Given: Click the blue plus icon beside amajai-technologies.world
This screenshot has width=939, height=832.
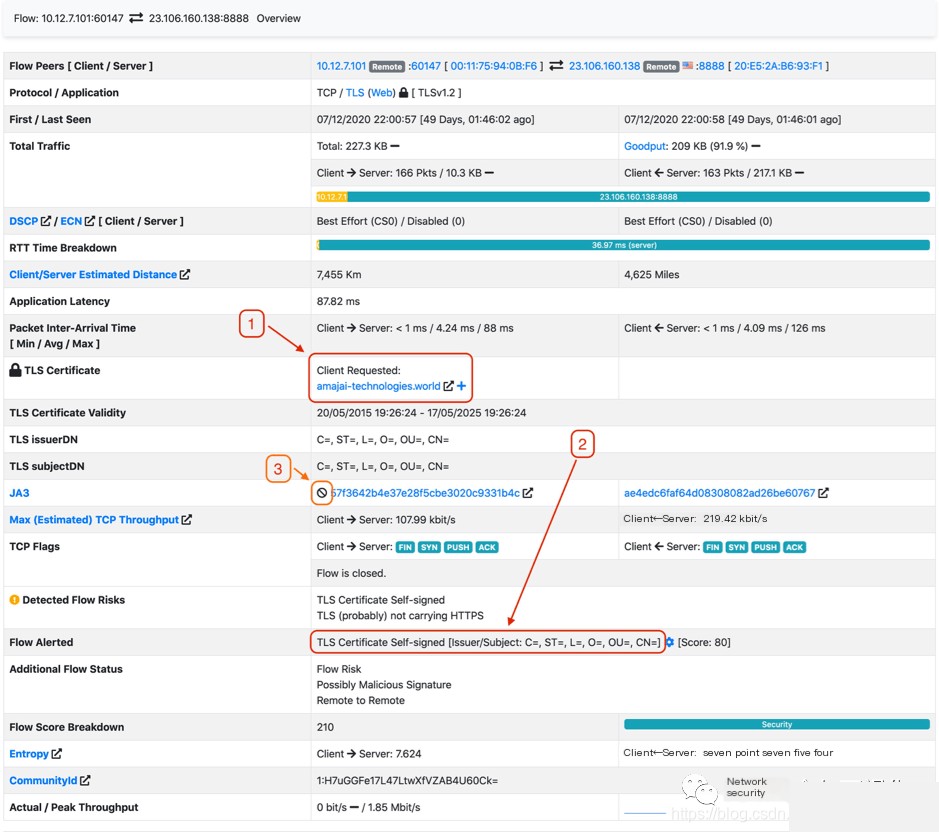Looking at the screenshot, I should [461, 386].
